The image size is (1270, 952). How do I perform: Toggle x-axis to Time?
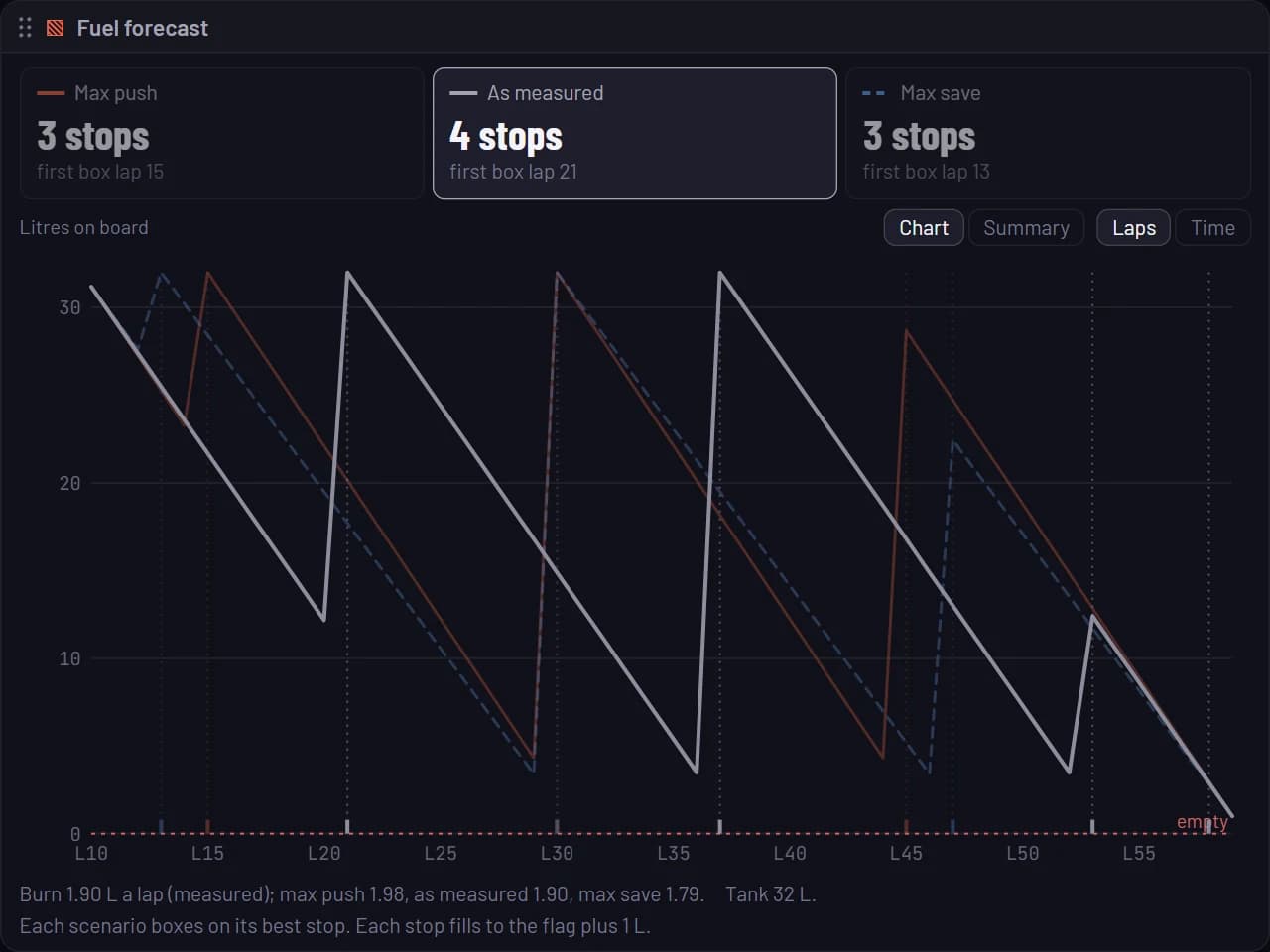(1212, 228)
